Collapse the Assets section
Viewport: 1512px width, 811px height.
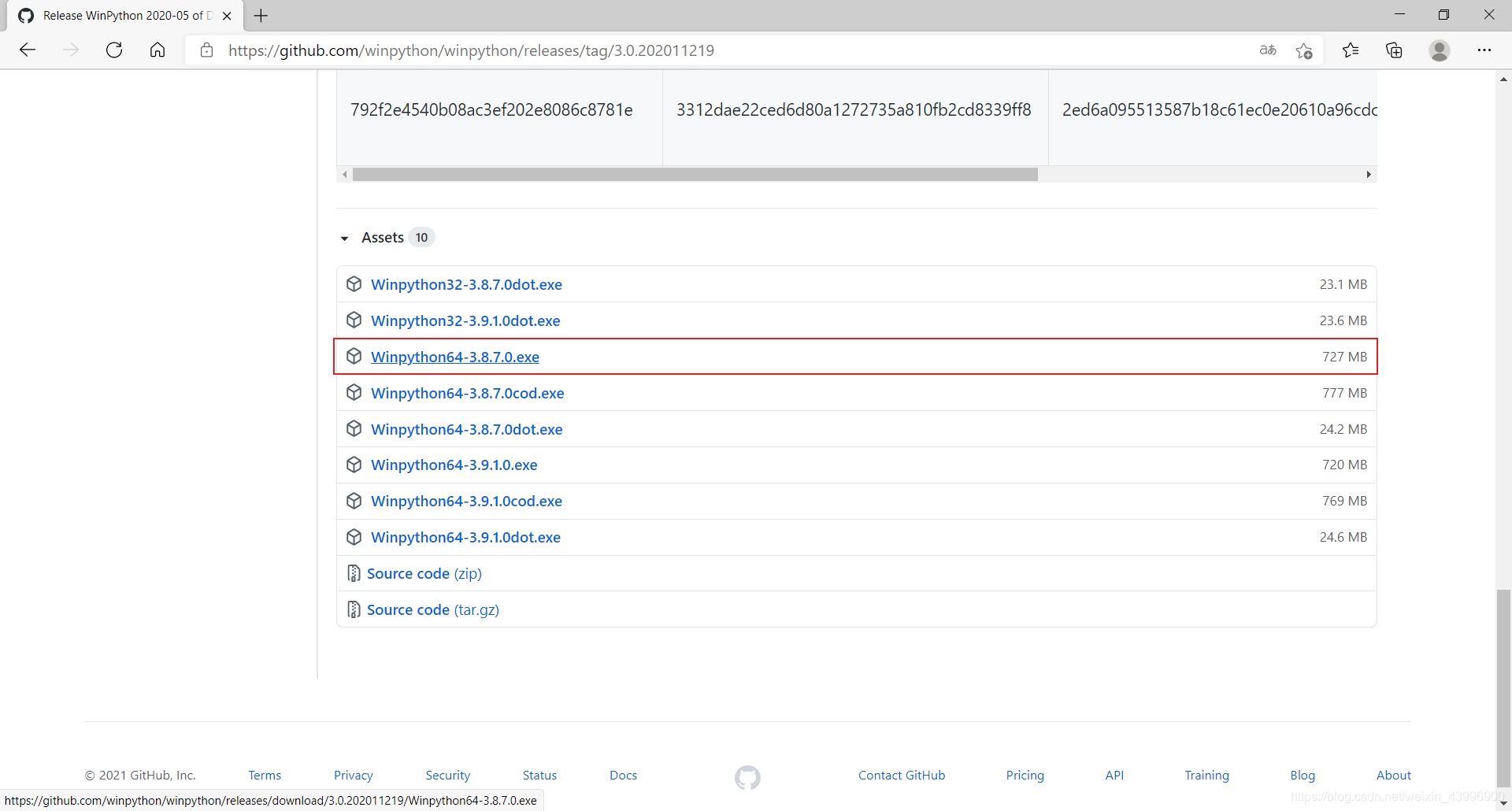[x=344, y=238]
